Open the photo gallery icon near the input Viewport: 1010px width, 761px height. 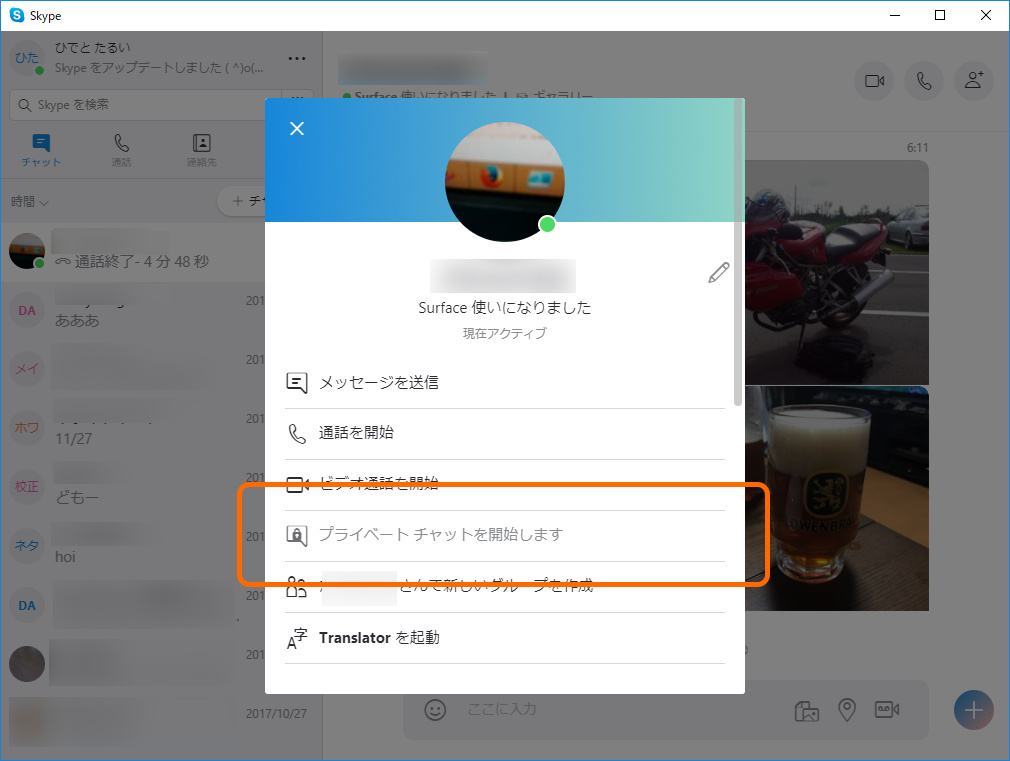pos(806,710)
